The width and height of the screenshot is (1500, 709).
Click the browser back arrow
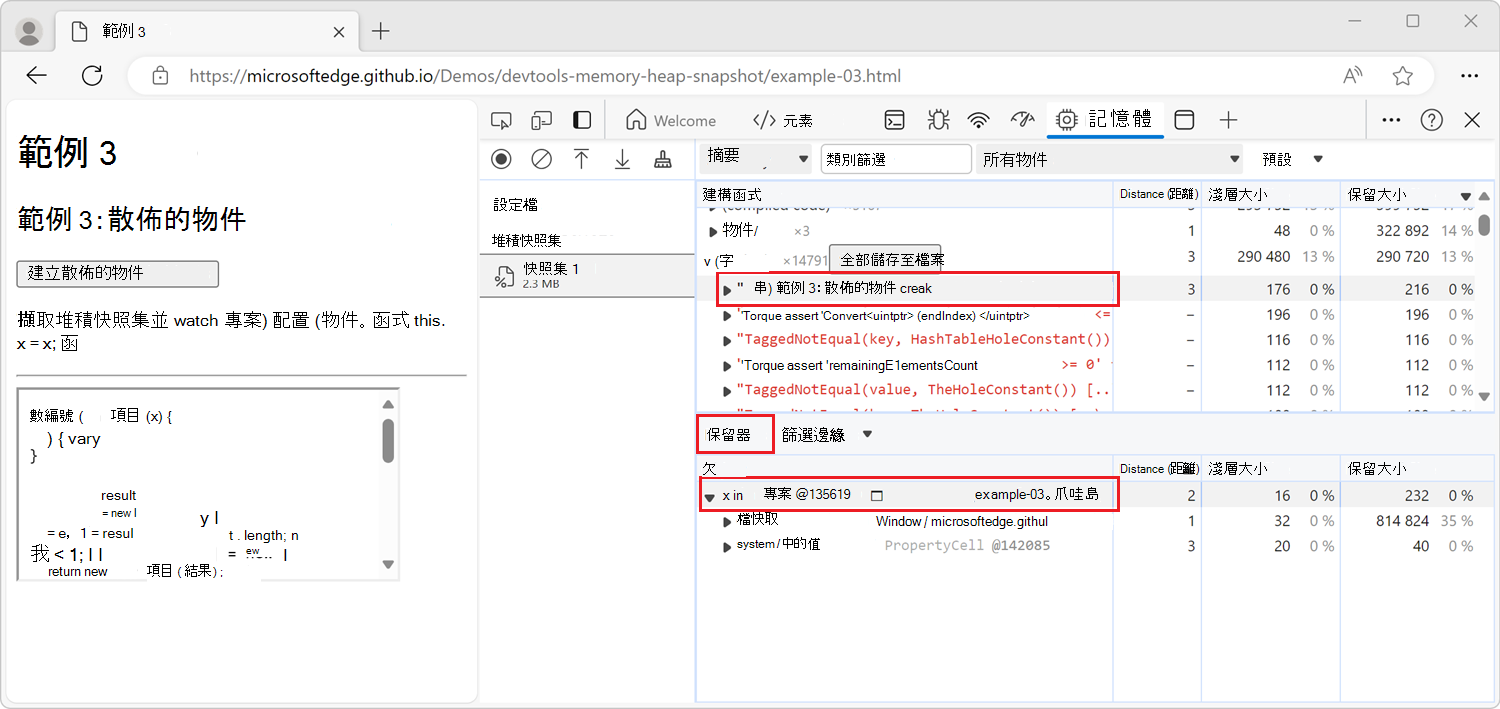tap(37, 76)
